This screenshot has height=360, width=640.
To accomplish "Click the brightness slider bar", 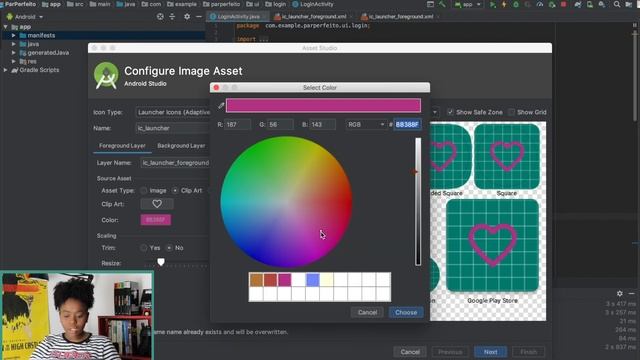I will coord(418,202).
